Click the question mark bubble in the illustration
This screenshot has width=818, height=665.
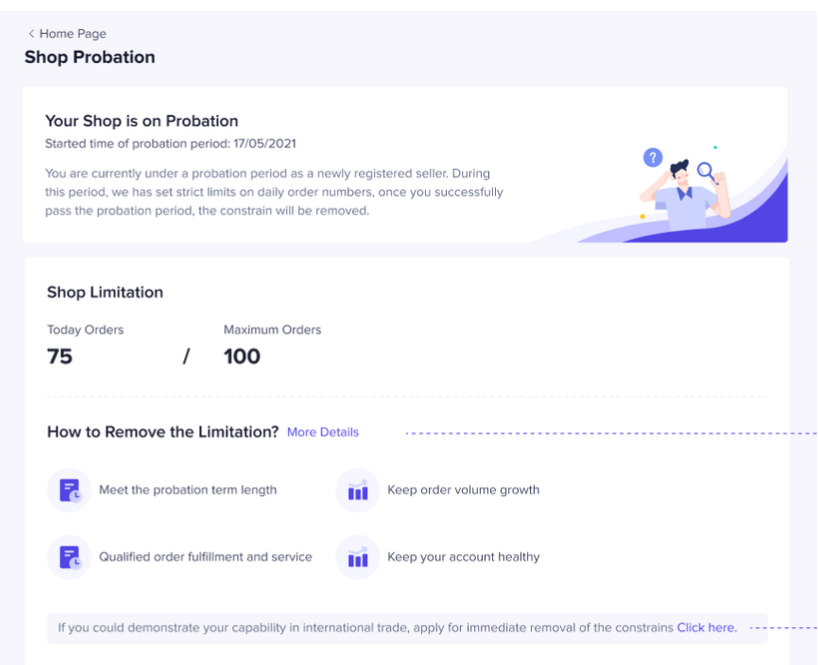point(653,157)
